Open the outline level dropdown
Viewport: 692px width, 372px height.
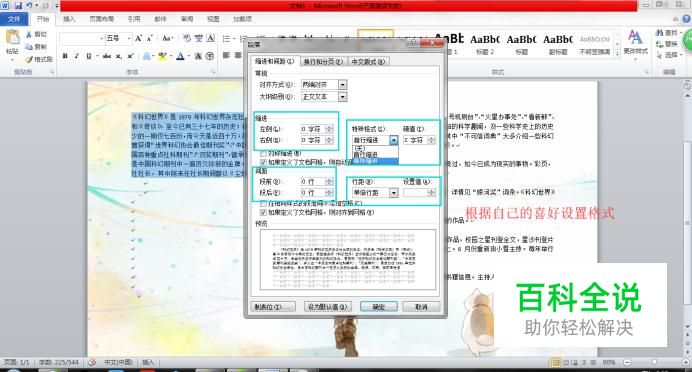pyautogui.click(x=342, y=96)
